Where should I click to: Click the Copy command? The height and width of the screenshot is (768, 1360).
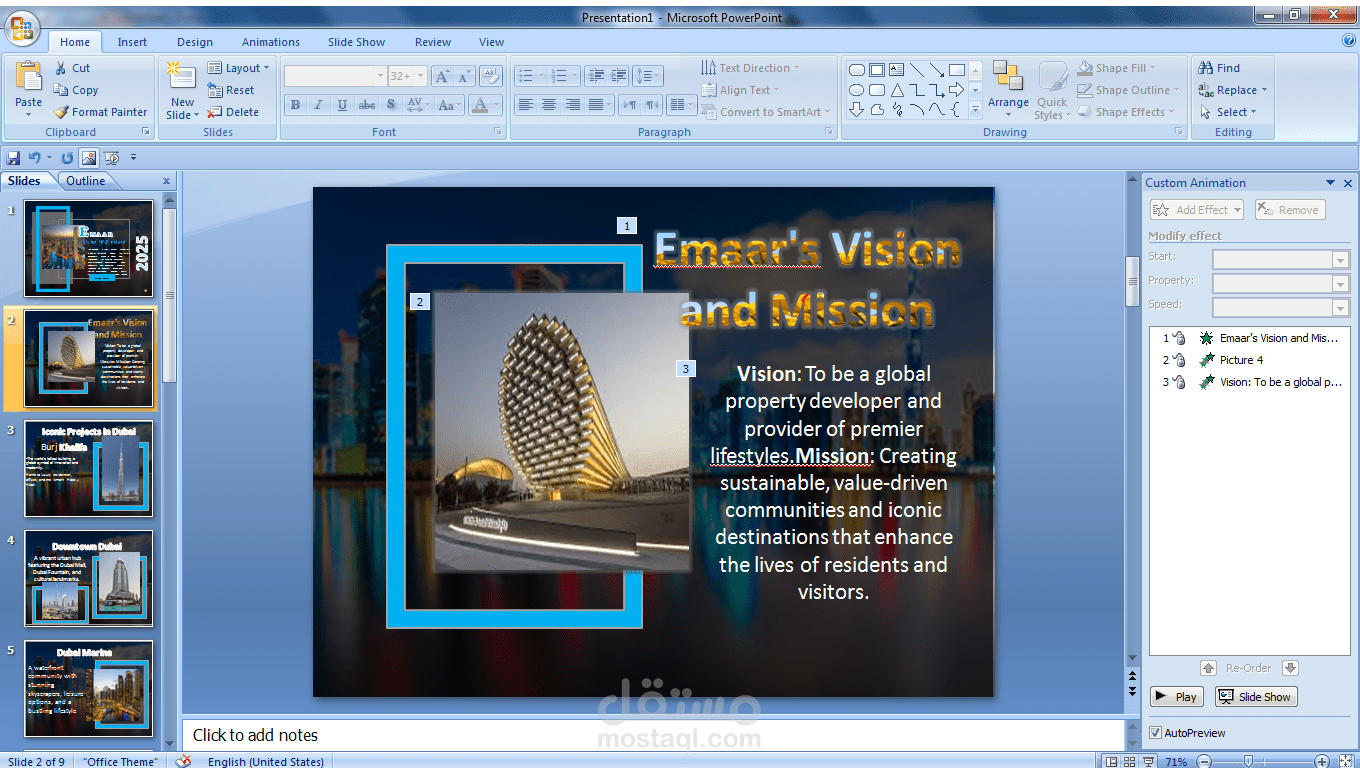(x=76, y=90)
